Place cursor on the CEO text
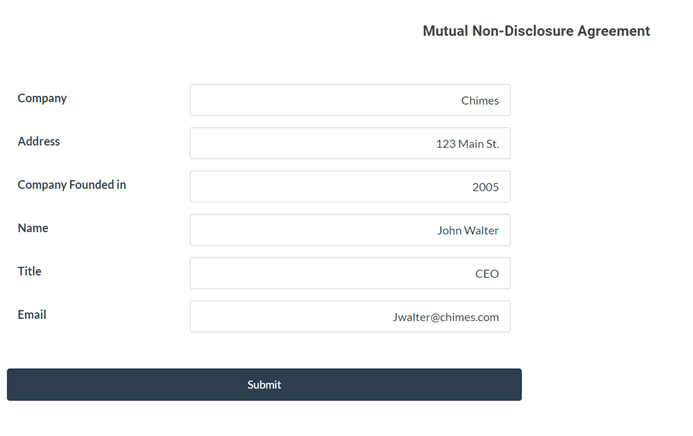This screenshot has height=436, width=693. (487, 274)
